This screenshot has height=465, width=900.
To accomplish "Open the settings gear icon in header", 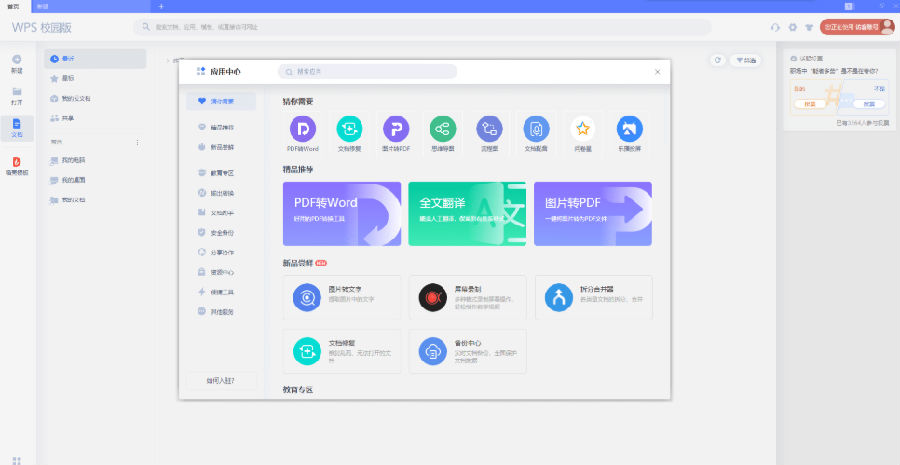I will click(x=793, y=27).
